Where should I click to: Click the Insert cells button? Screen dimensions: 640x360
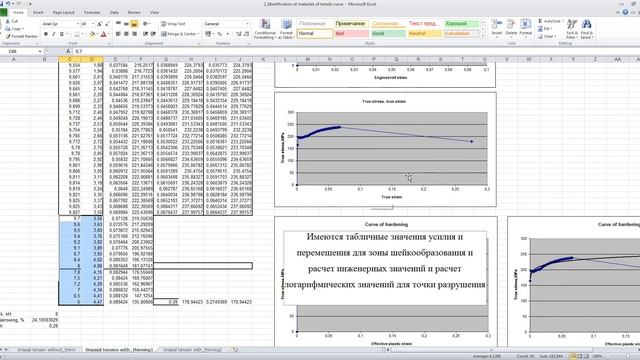(497, 29)
